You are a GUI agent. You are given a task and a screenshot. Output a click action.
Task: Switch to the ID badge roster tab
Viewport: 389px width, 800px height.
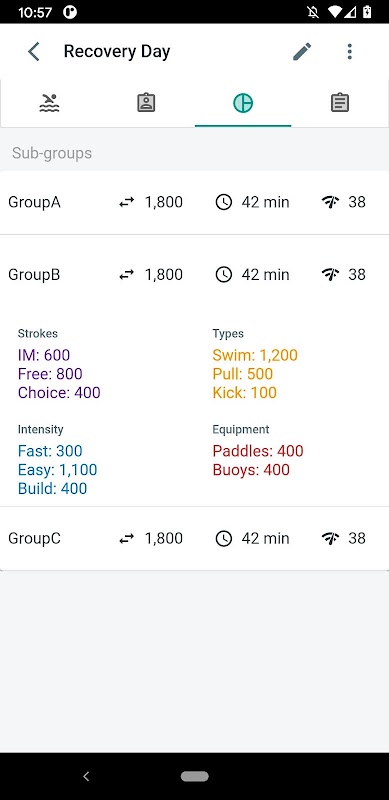pos(146,103)
